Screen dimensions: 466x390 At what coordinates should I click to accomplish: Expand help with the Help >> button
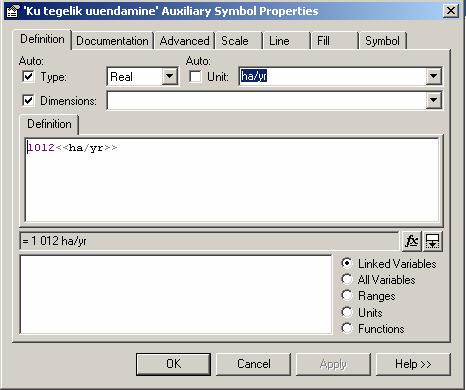pos(413,364)
